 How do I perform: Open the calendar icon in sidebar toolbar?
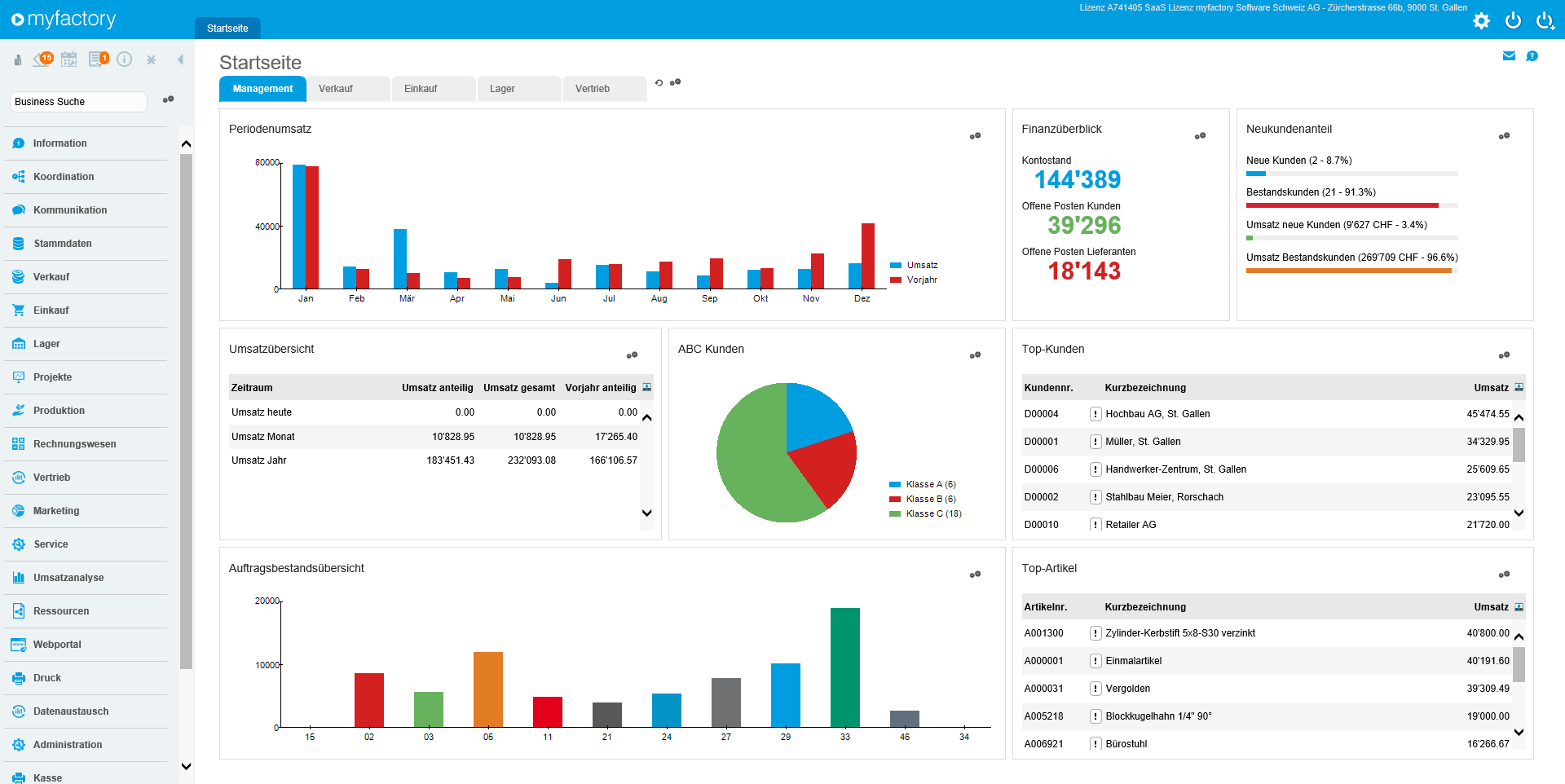click(69, 59)
